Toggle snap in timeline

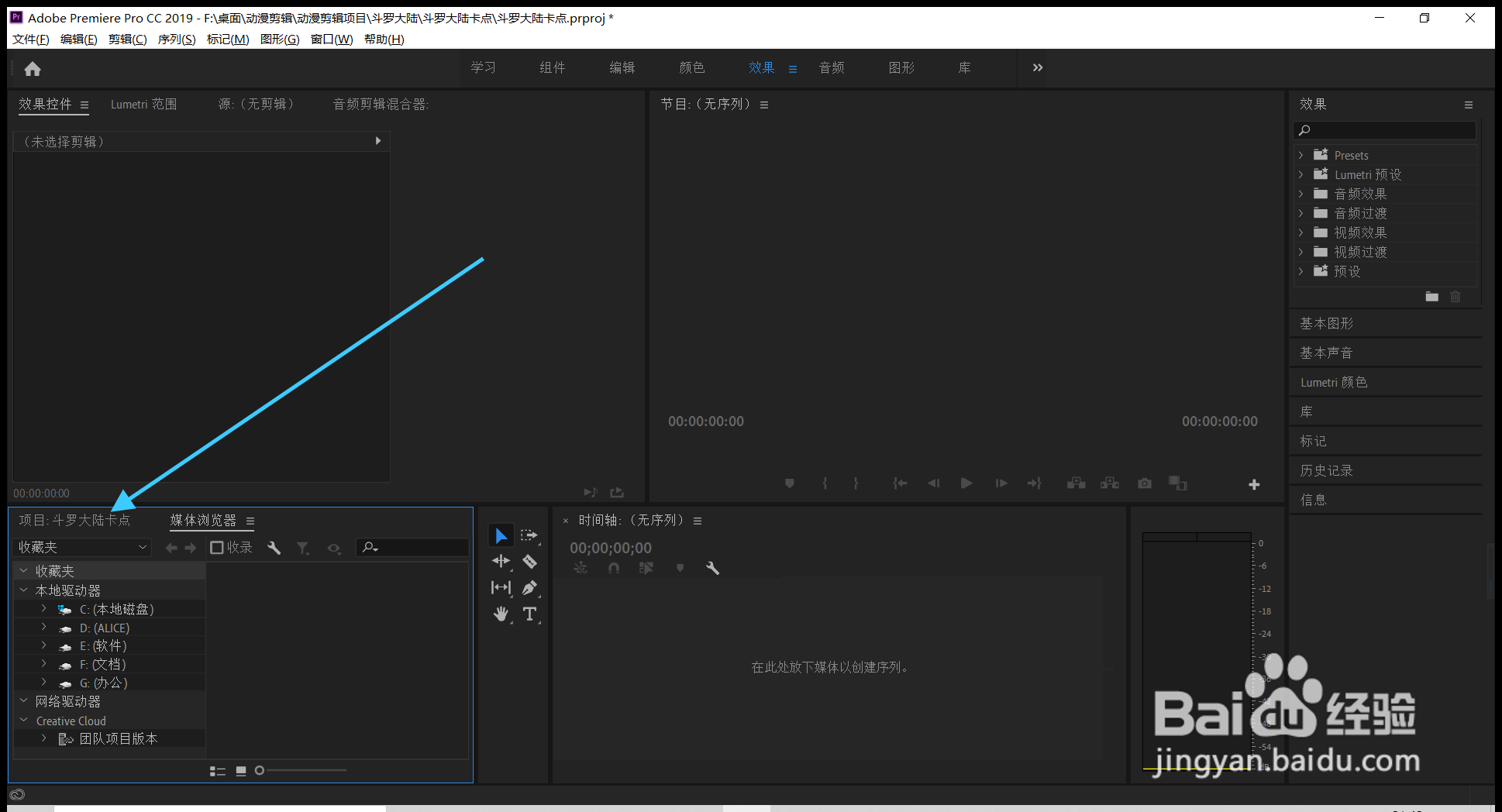614,568
